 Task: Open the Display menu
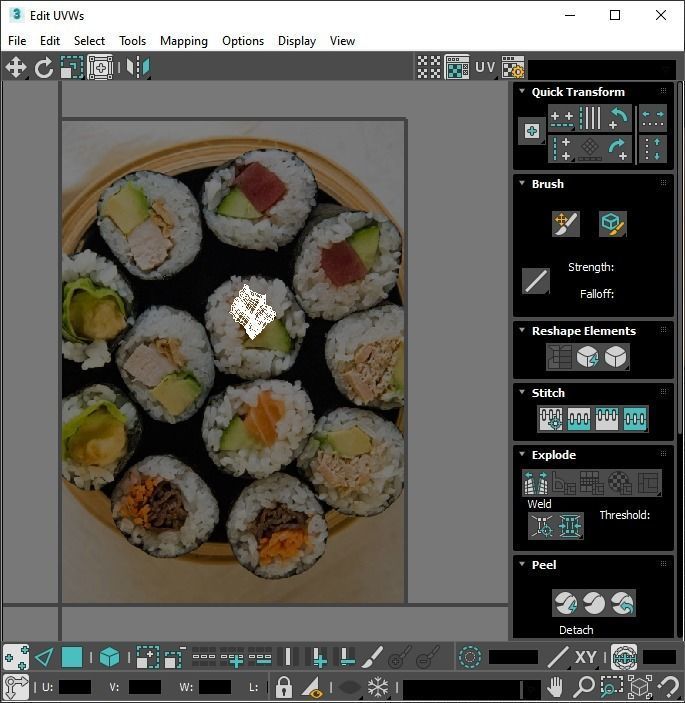point(297,41)
